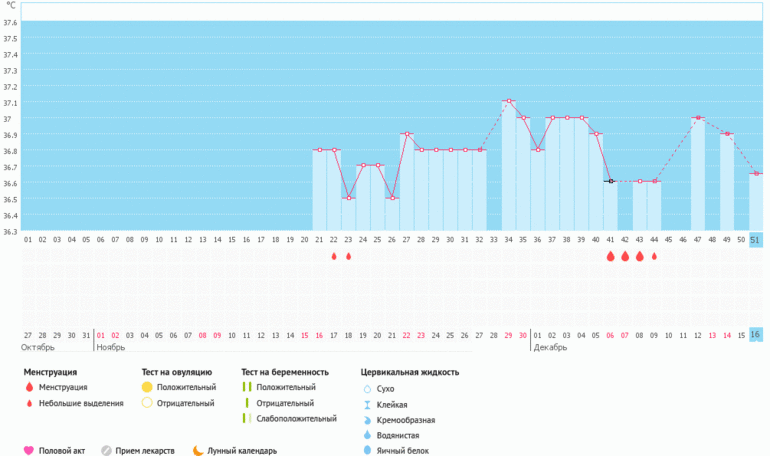Click the 37.6 temperature axis label
Viewport: 770px width, 456px height.
(x=10, y=22)
